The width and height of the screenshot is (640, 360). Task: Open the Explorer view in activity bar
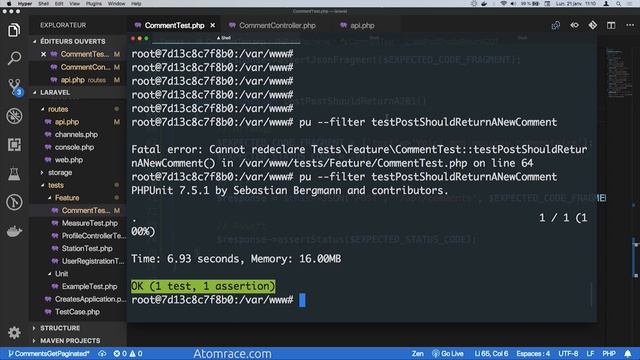14,30
